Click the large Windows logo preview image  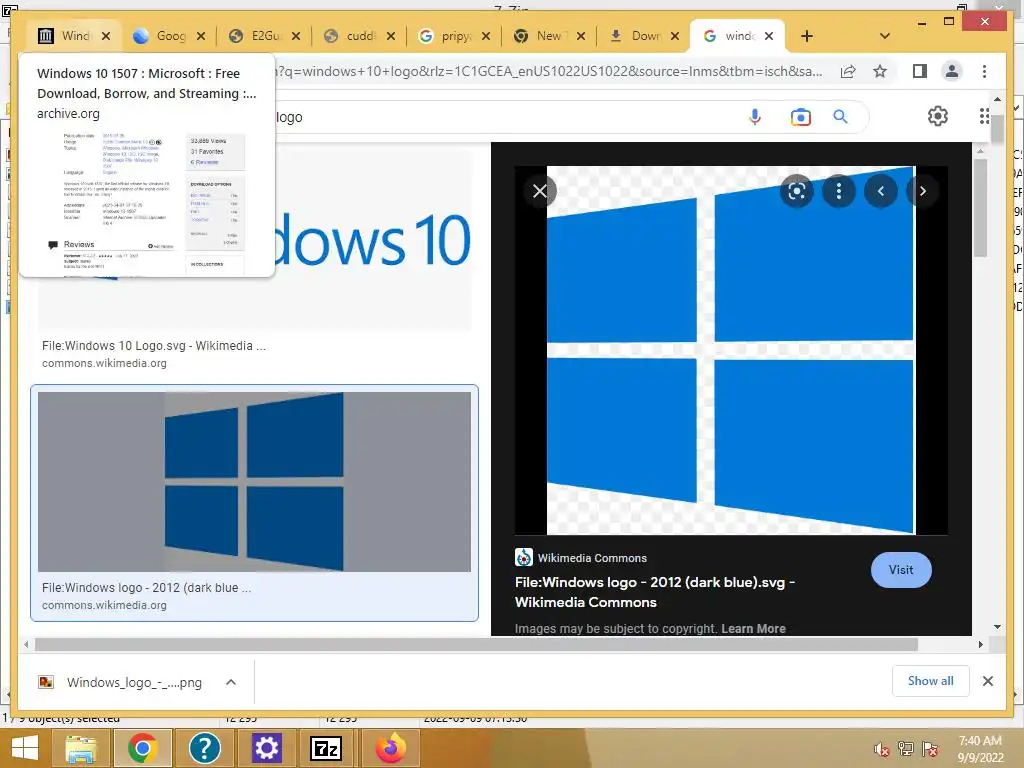(x=731, y=350)
